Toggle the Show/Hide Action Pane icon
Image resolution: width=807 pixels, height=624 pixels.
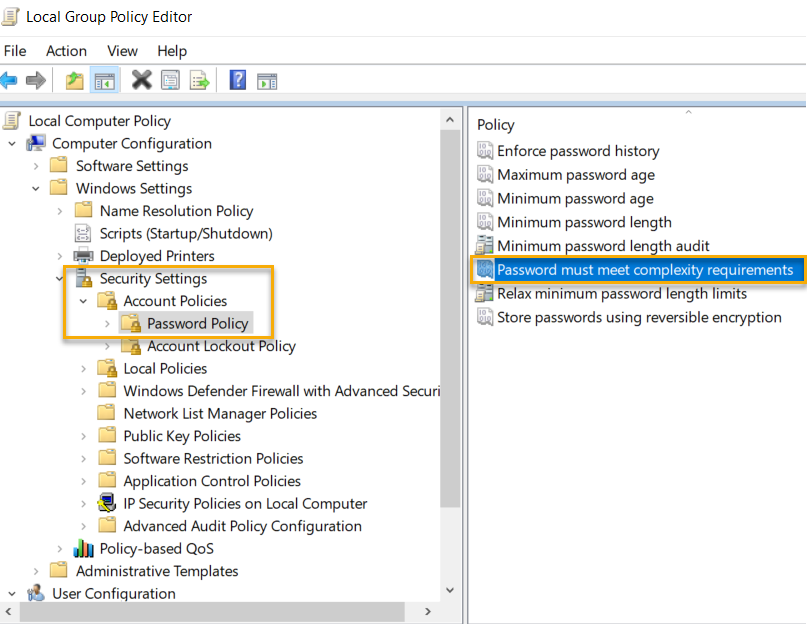click(268, 80)
